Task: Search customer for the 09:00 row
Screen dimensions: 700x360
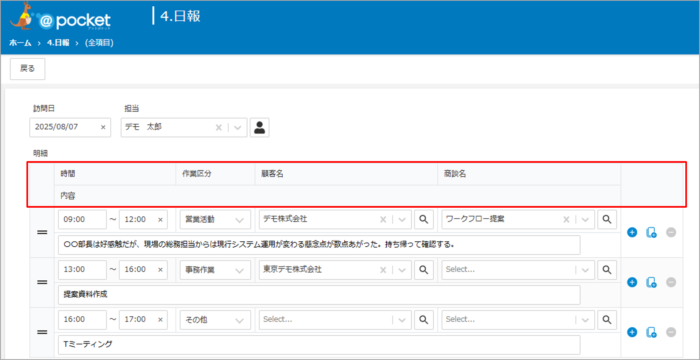Action: point(424,219)
